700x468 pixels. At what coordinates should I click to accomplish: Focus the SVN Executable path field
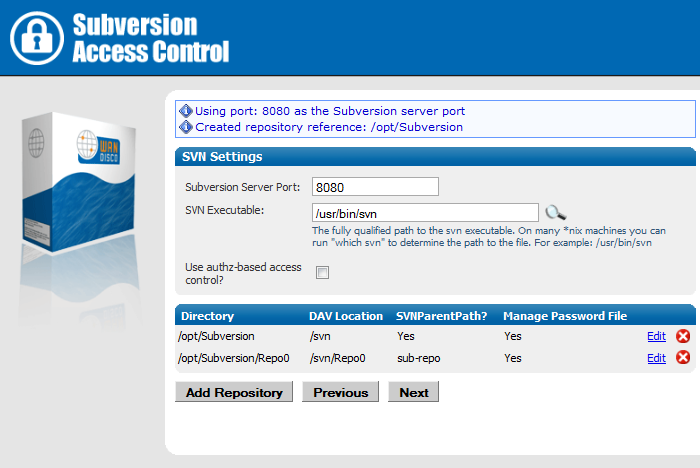[425, 213]
